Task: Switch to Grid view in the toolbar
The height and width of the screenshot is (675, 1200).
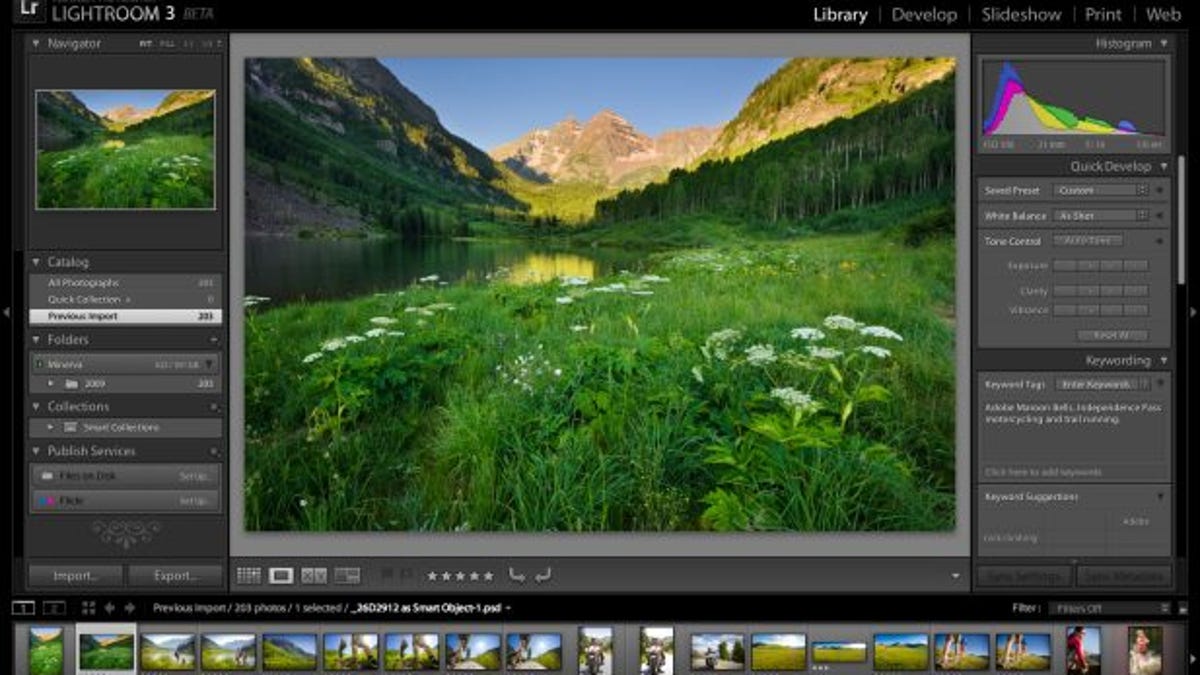Action: 247,574
